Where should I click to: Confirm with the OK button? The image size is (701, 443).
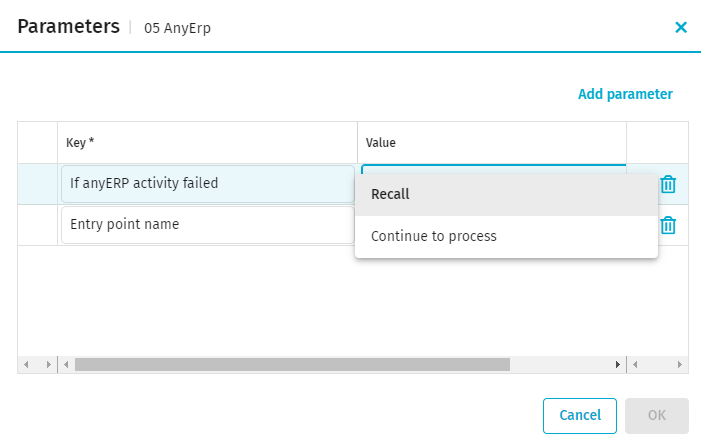tap(656, 415)
